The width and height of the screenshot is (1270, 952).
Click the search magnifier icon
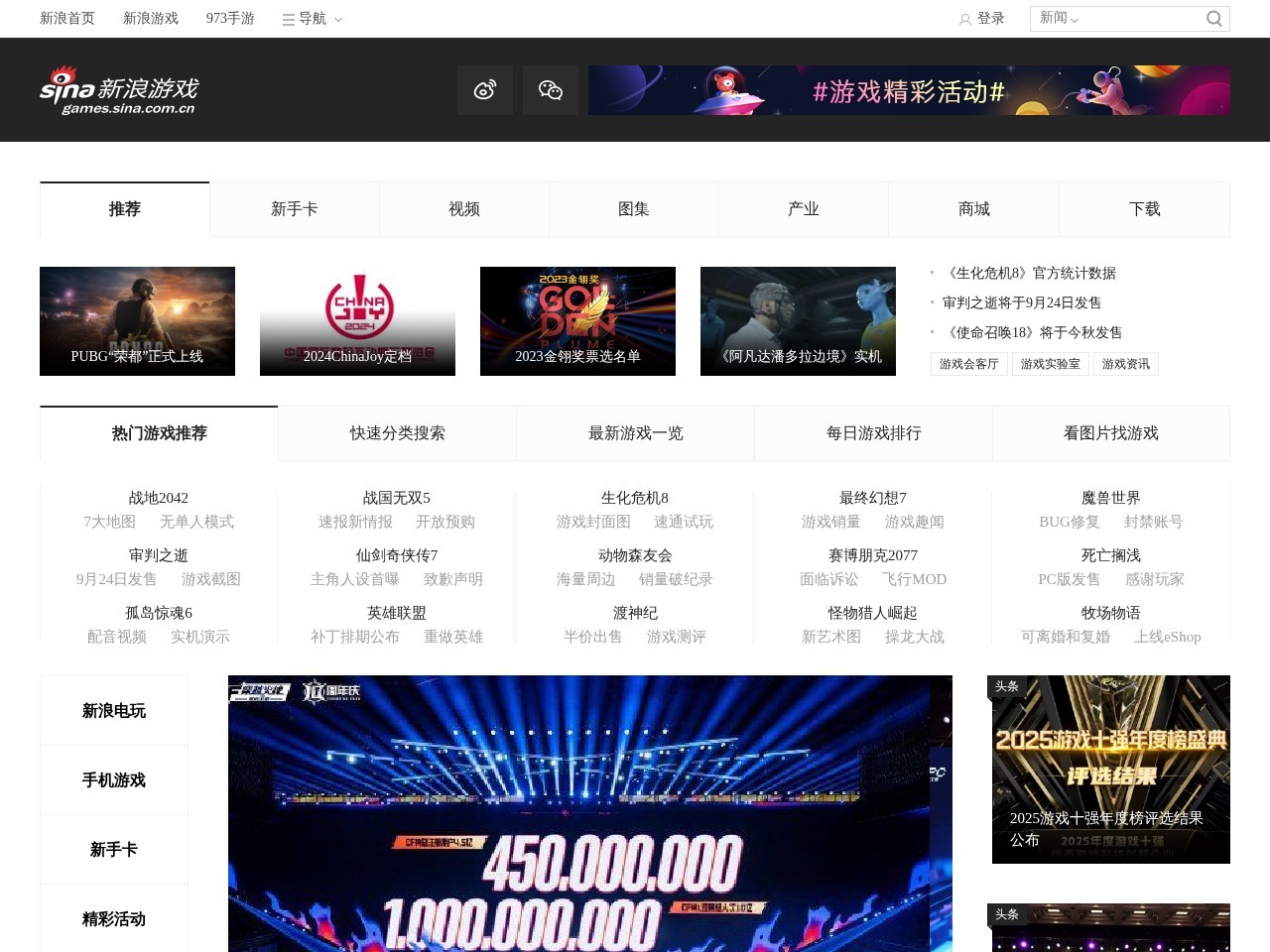click(x=1214, y=19)
